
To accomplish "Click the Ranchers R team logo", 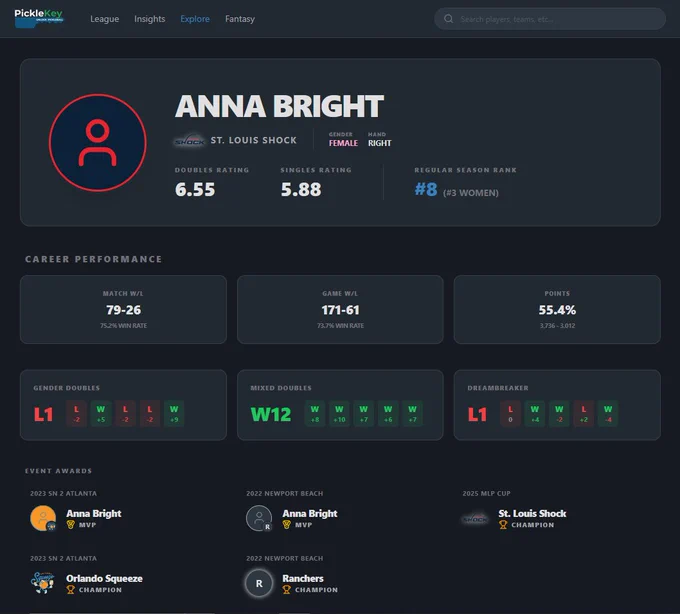I will click(x=259, y=583).
